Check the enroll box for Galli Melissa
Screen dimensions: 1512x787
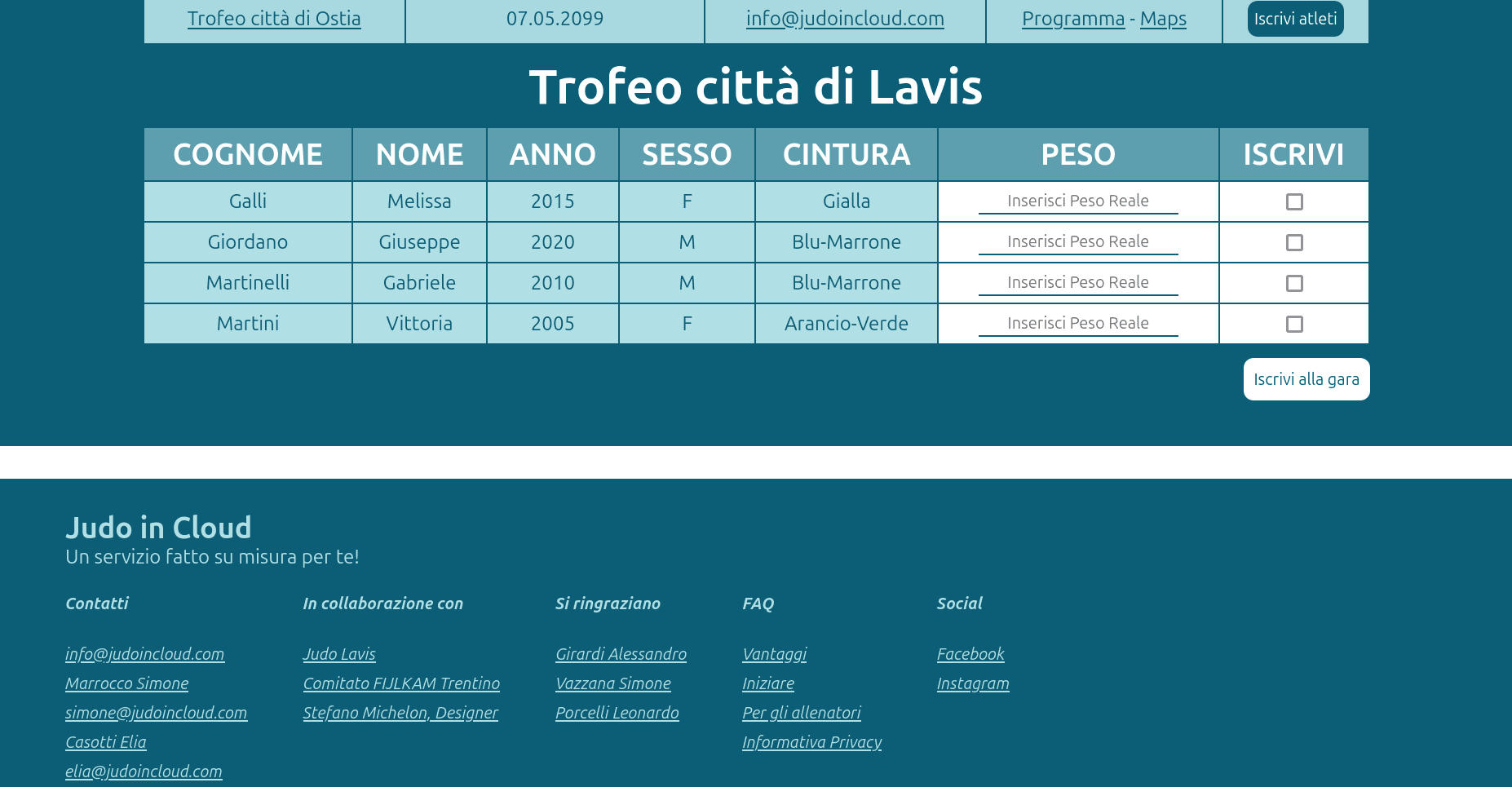click(1293, 201)
